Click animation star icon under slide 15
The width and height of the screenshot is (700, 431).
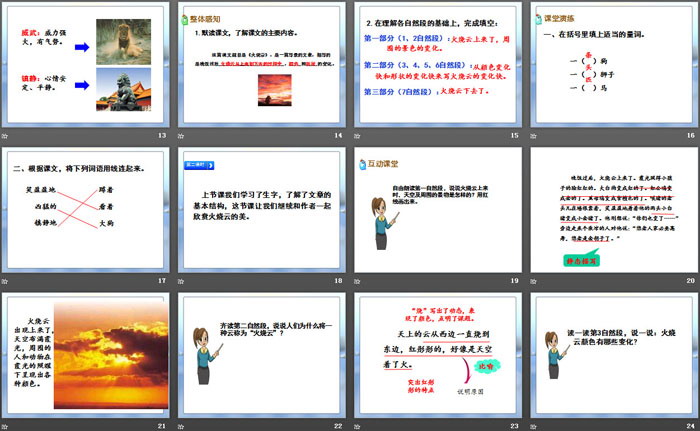click(357, 136)
